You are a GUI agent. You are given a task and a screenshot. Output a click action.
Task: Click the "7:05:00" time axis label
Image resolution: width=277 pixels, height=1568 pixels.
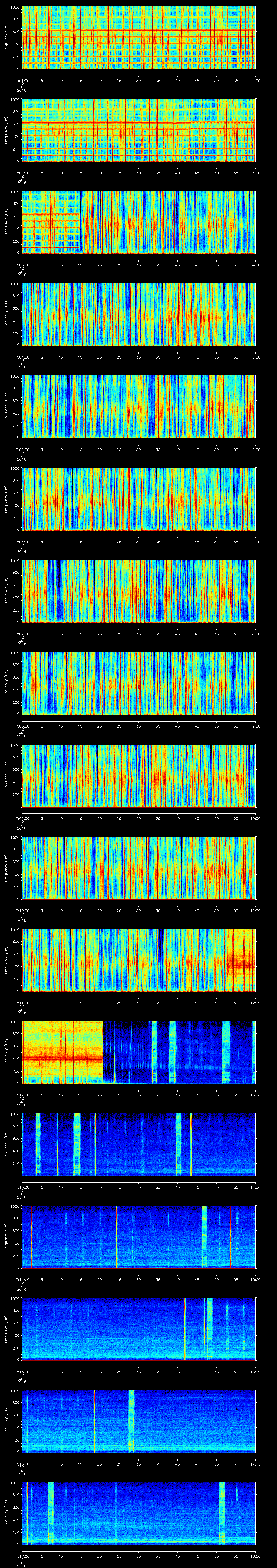[22, 449]
